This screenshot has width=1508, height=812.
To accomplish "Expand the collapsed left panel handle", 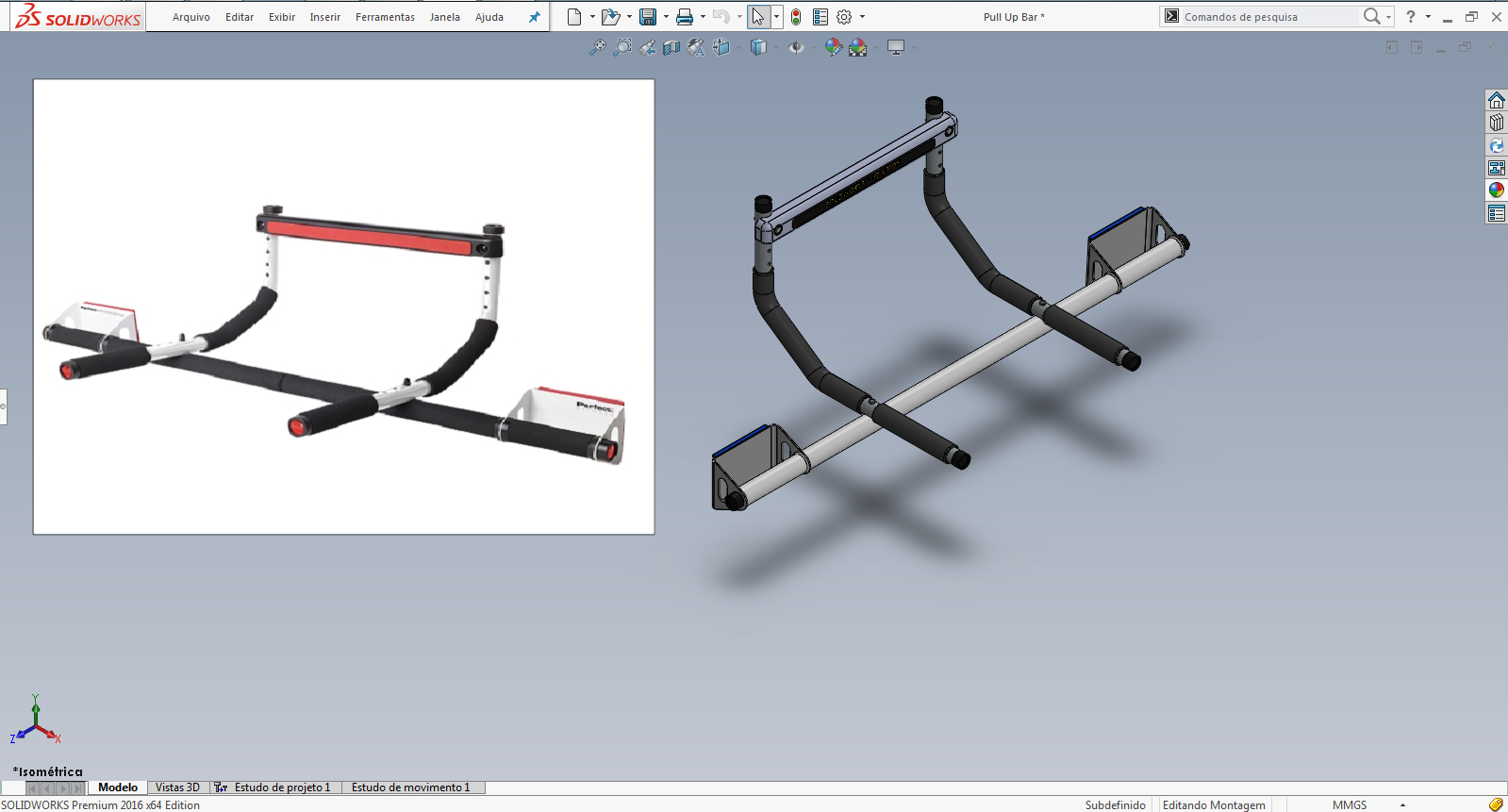I will point(3,406).
